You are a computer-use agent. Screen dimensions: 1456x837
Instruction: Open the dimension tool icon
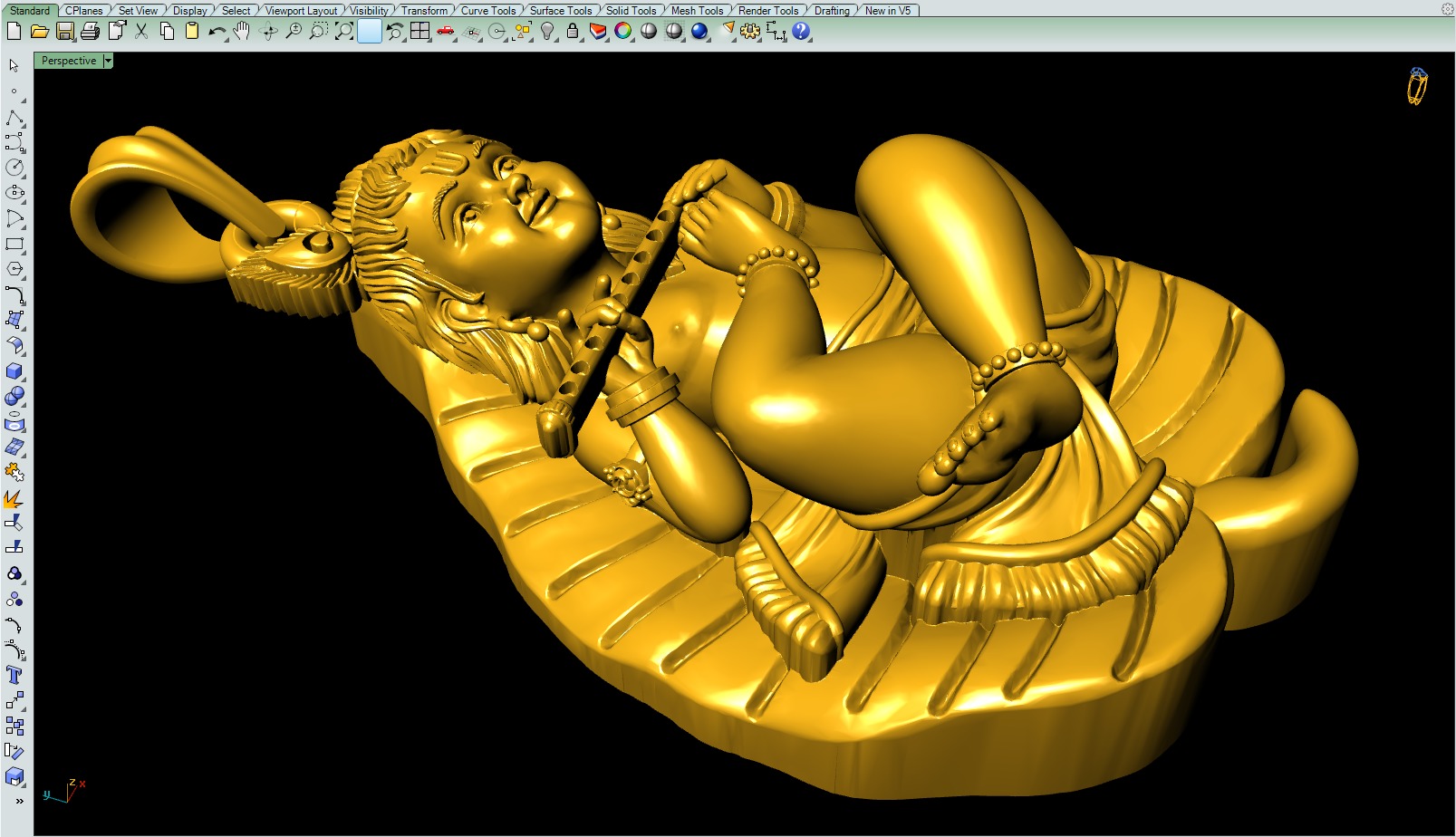776,31
